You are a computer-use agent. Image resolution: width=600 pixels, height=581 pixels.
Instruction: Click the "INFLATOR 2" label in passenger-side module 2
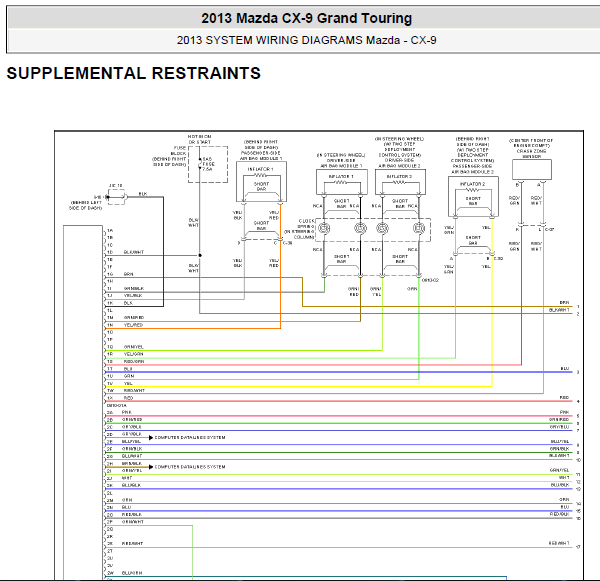(x=472, y=184)
